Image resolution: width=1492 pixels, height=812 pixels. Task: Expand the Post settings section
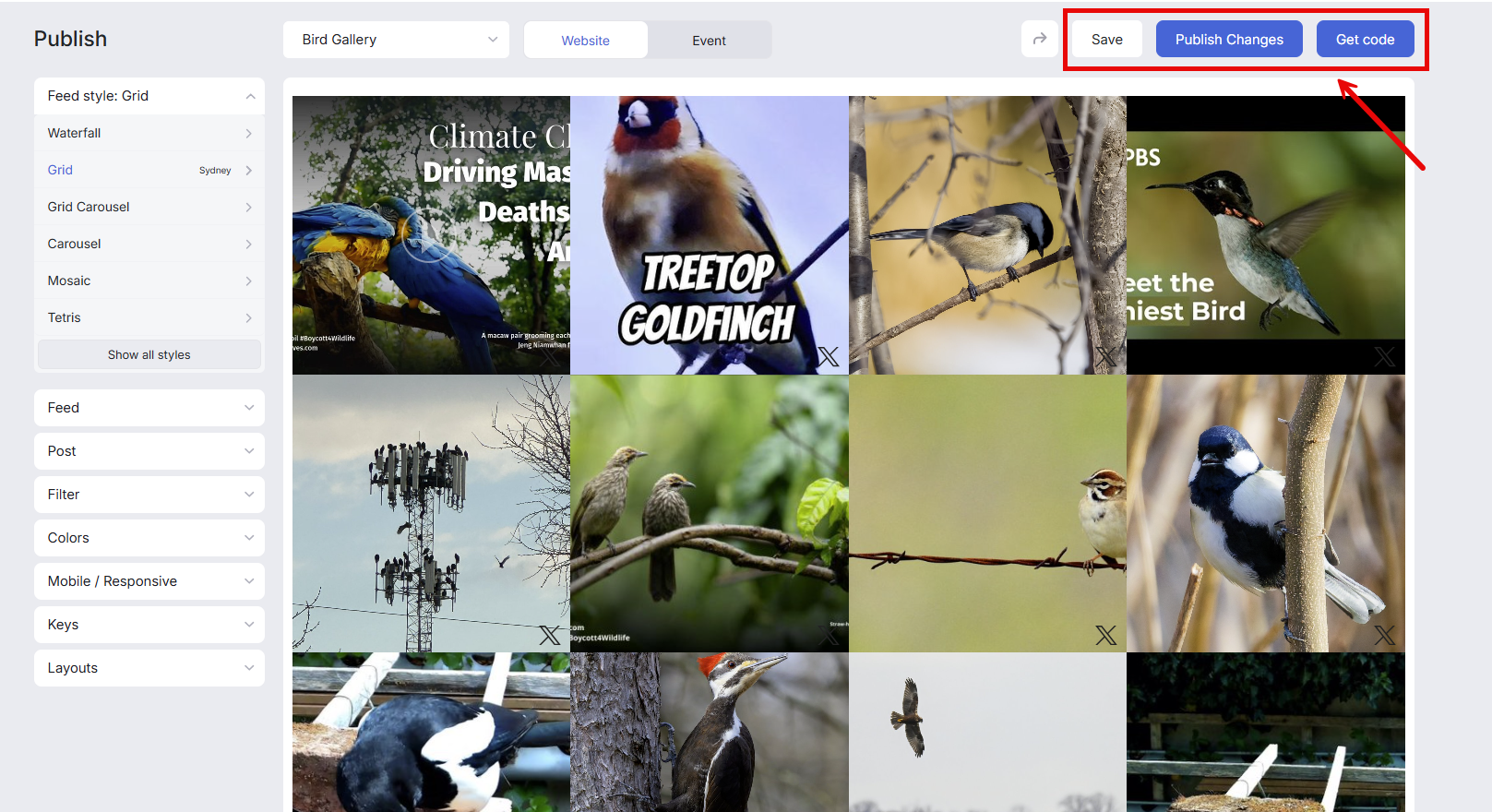pos(149,451)
